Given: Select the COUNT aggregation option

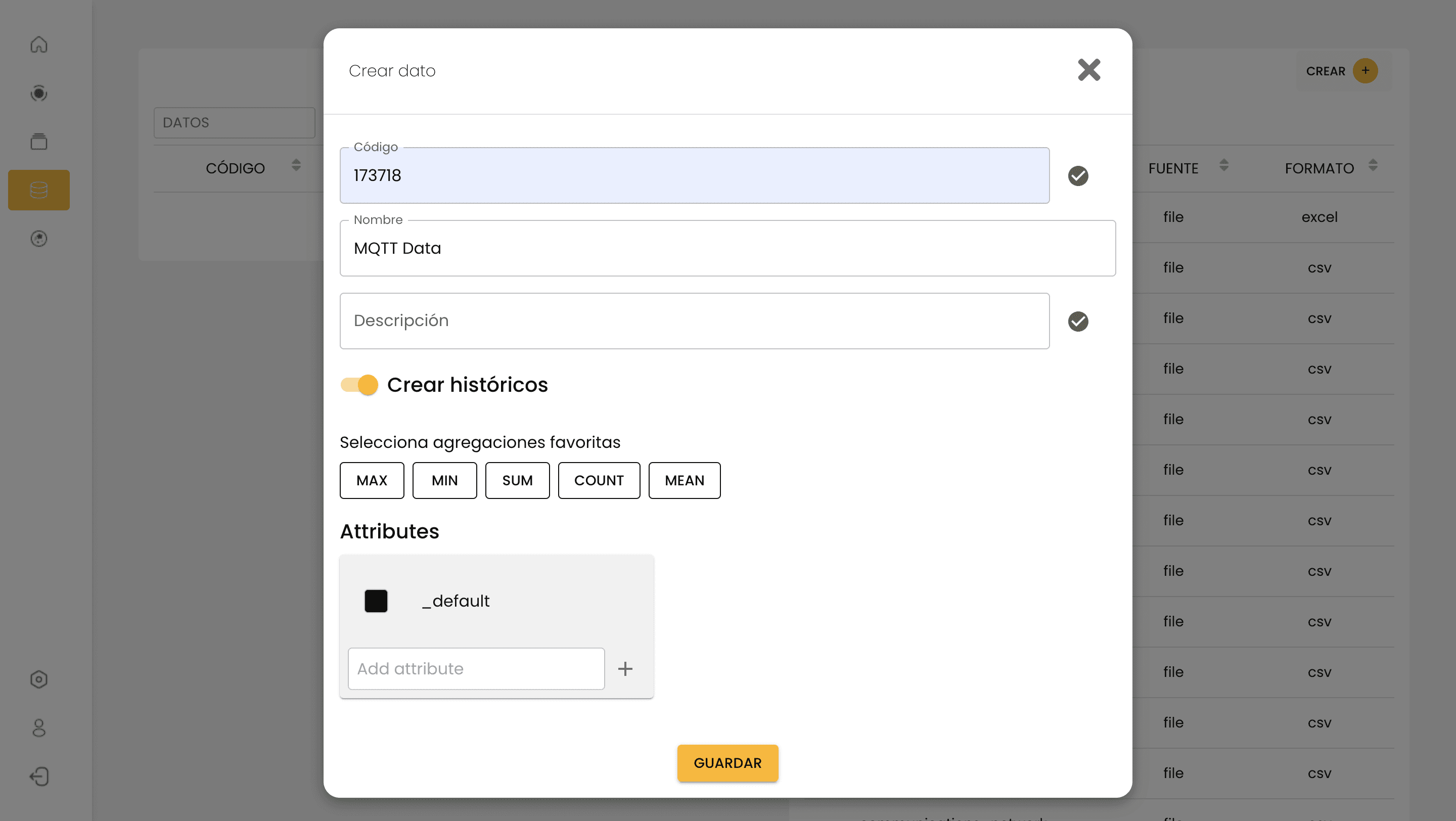Looking at the screenshot, I should point(599,480).
